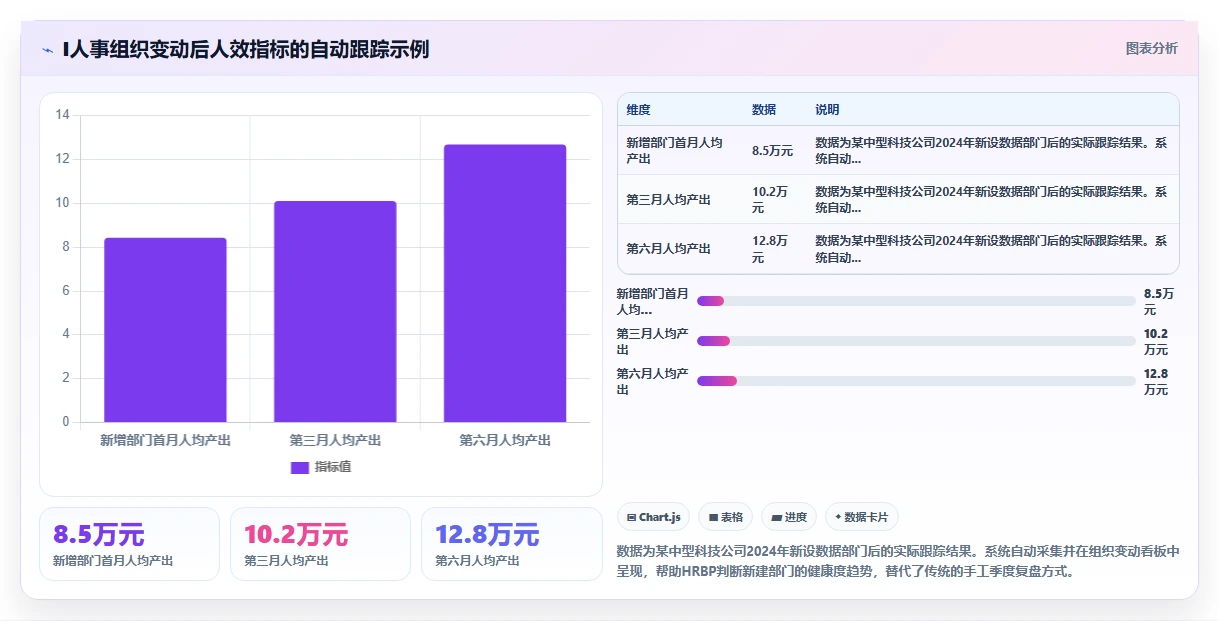The image size is (1219, 621).
Task: Click progress bar for 新增部门首月人均产出
Action: [916, 301]
